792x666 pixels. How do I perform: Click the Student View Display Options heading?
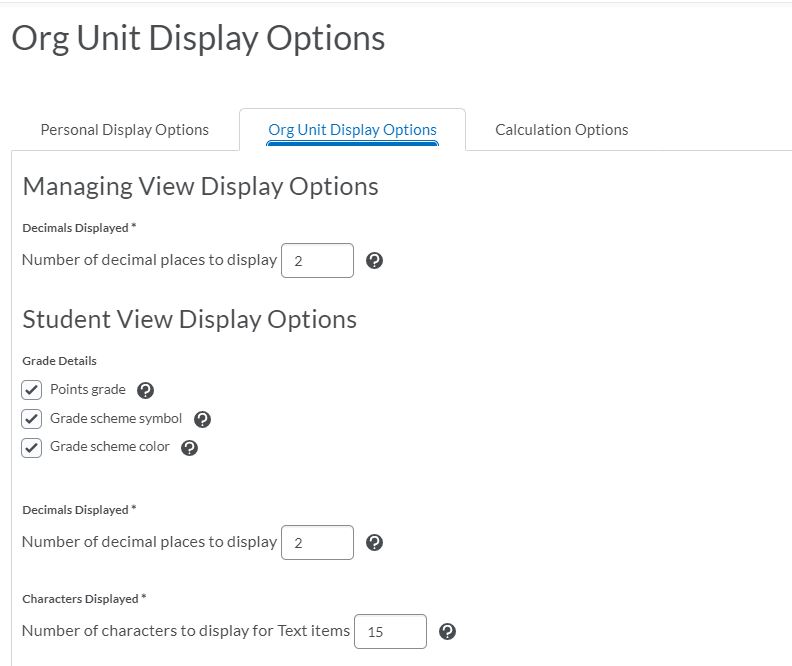tap(189, 320)
